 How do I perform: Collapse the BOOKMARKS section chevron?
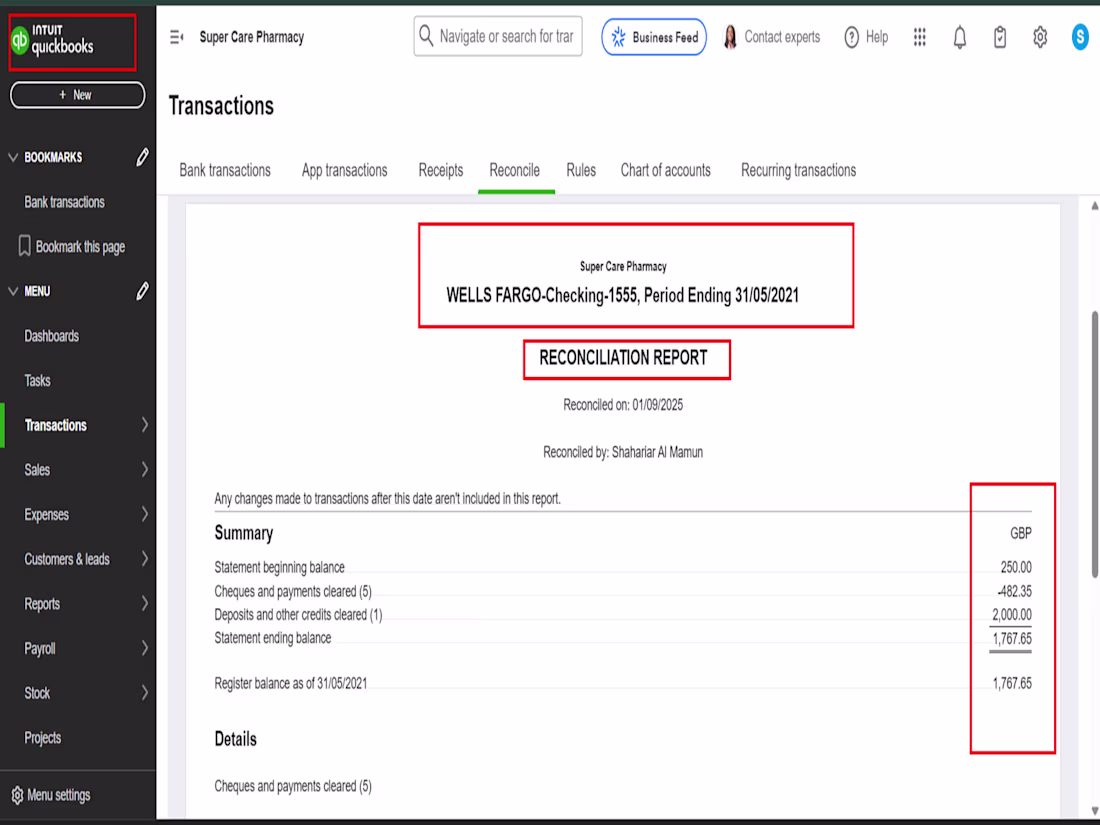coord(13,157)
